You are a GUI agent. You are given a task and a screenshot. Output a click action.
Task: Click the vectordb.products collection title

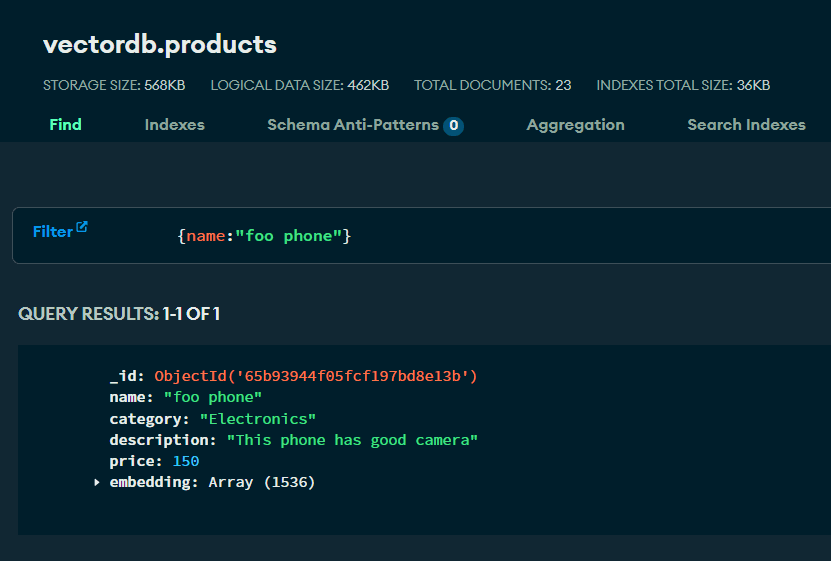pyautogui.click(x=160, y=45)
